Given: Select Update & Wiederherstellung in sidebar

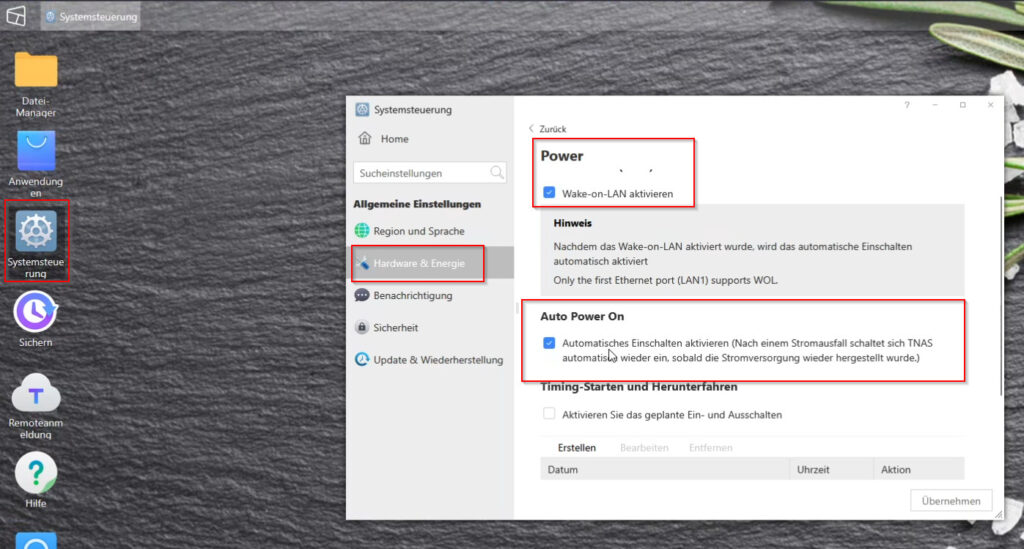Looking at the screenshot, I should [437, 360].
